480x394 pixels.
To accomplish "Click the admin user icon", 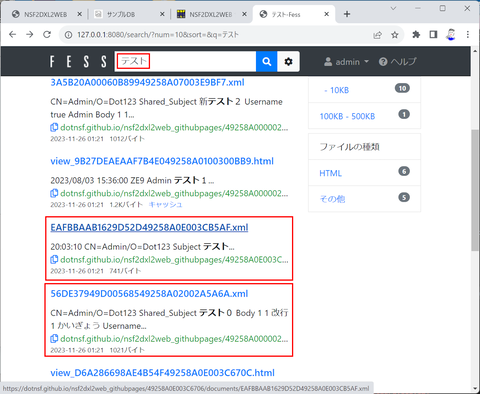I will click(x=328, y=62).
